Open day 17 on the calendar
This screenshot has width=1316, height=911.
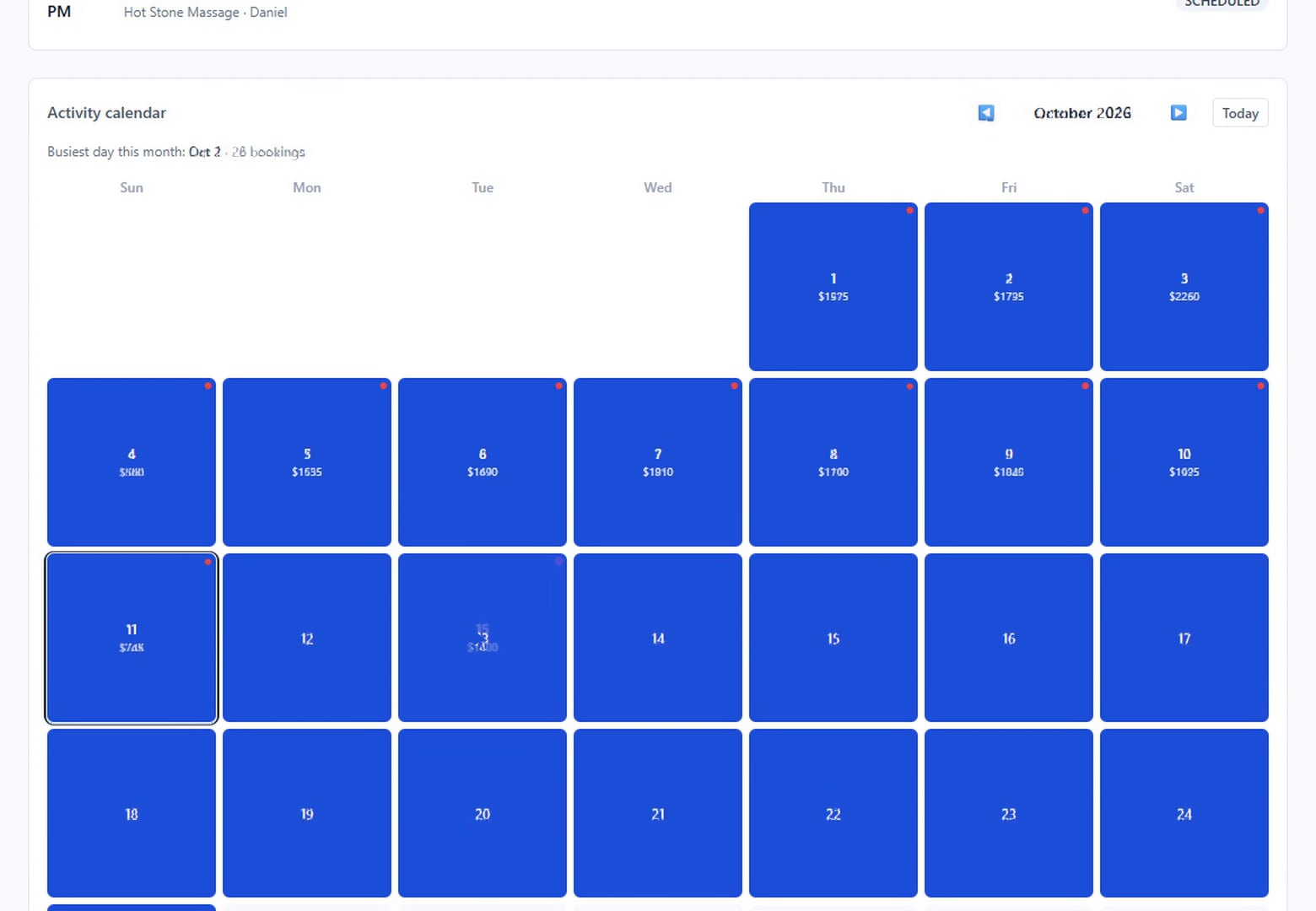tap(1184, 638)
